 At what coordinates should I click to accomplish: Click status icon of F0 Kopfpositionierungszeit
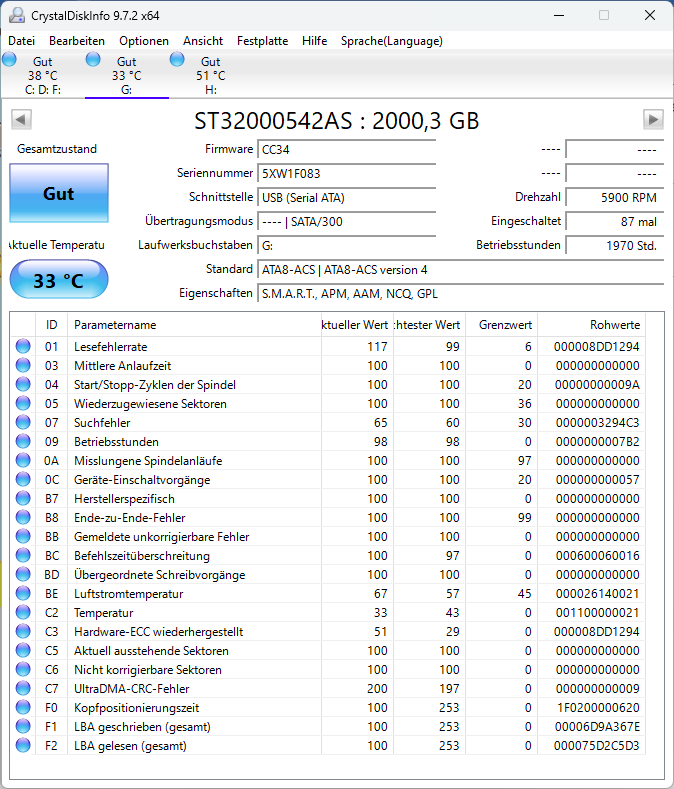click(23, 707)
